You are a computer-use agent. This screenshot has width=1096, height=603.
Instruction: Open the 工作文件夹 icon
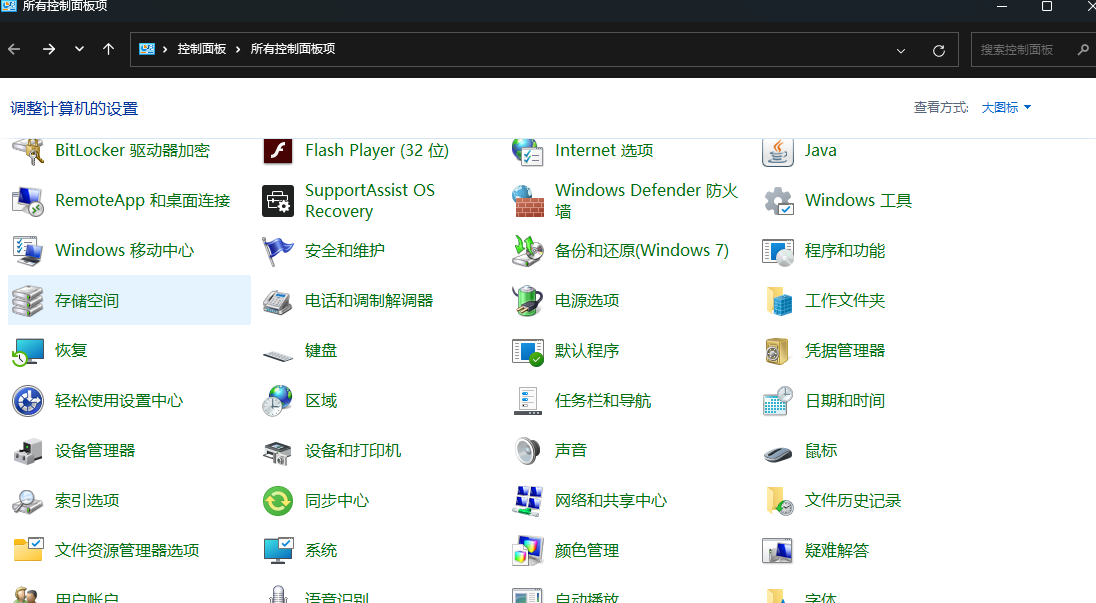pyautogui.click(x=778, y=301)
